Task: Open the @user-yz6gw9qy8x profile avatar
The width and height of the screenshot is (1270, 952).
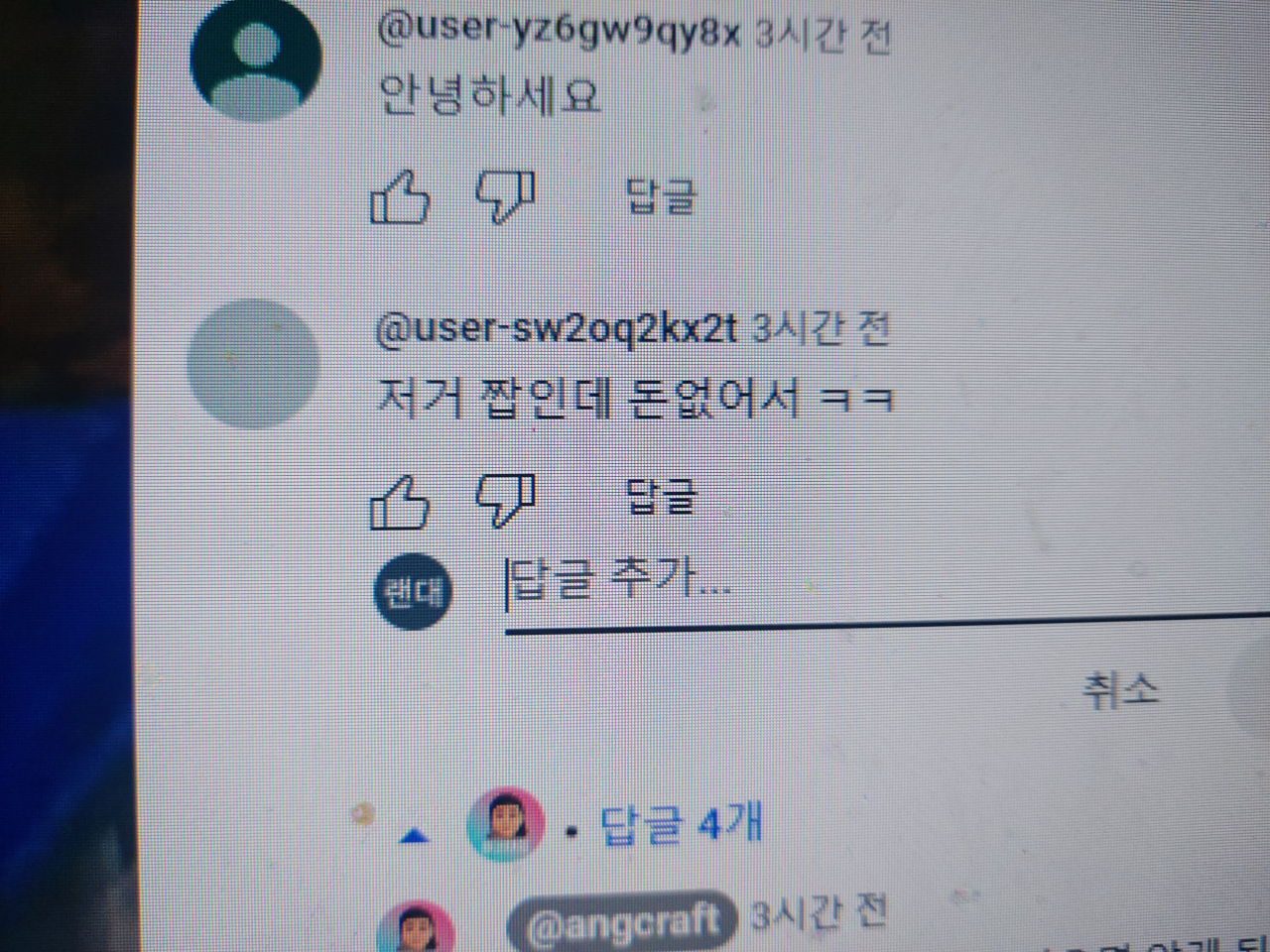Action: click(256, 57)
